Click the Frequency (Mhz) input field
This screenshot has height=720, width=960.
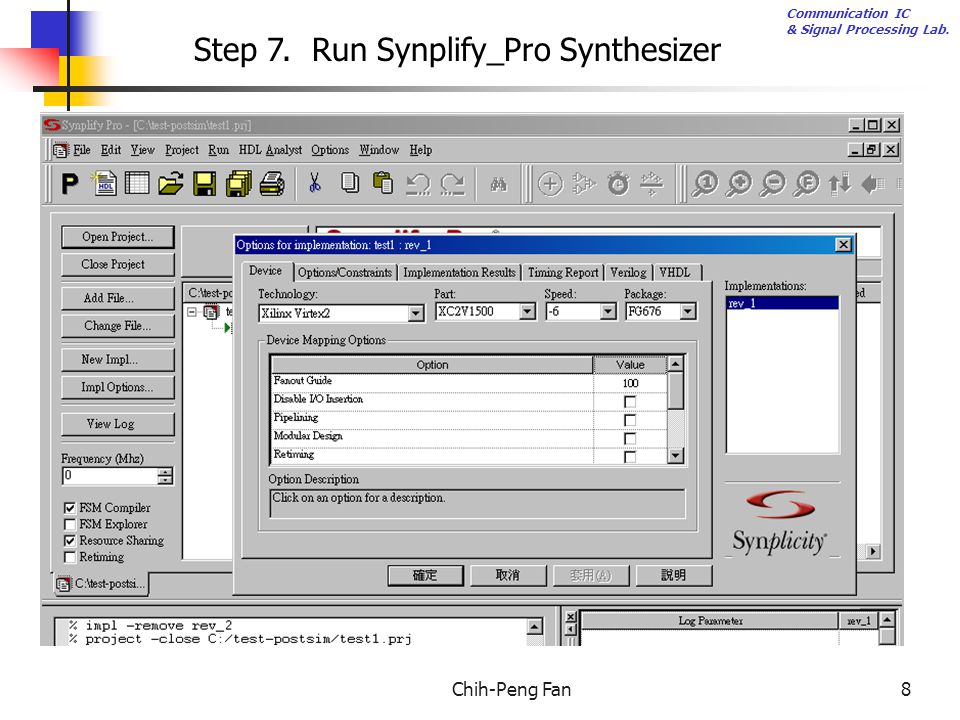110,476
